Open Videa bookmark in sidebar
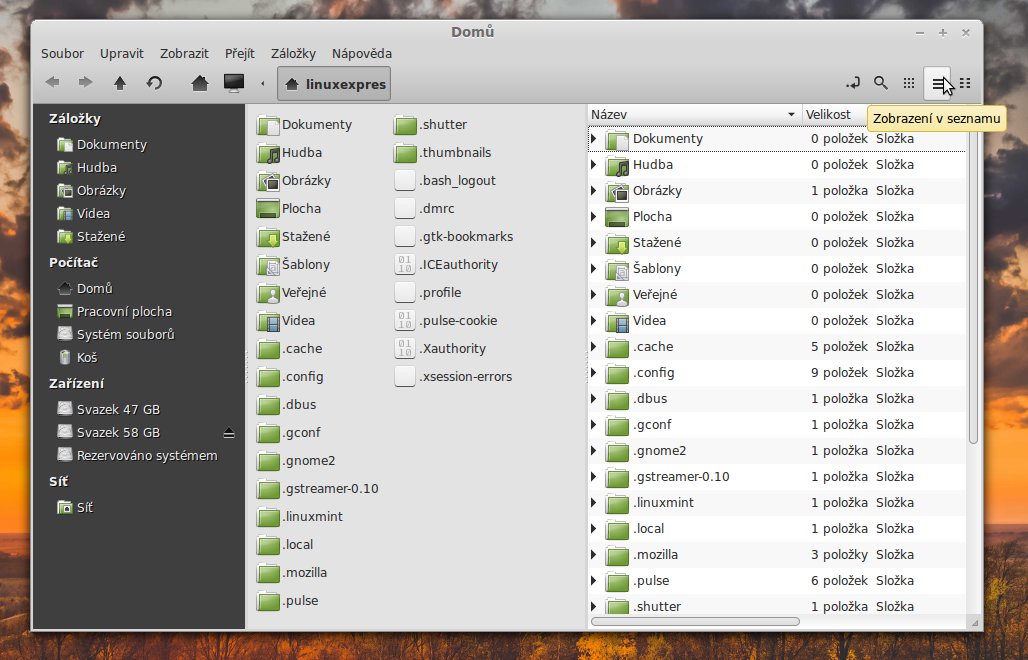 click(83, 214)
